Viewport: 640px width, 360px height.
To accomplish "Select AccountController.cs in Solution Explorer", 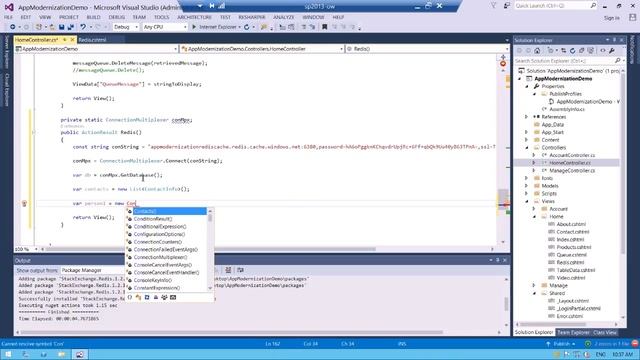I will pos(572,155).
